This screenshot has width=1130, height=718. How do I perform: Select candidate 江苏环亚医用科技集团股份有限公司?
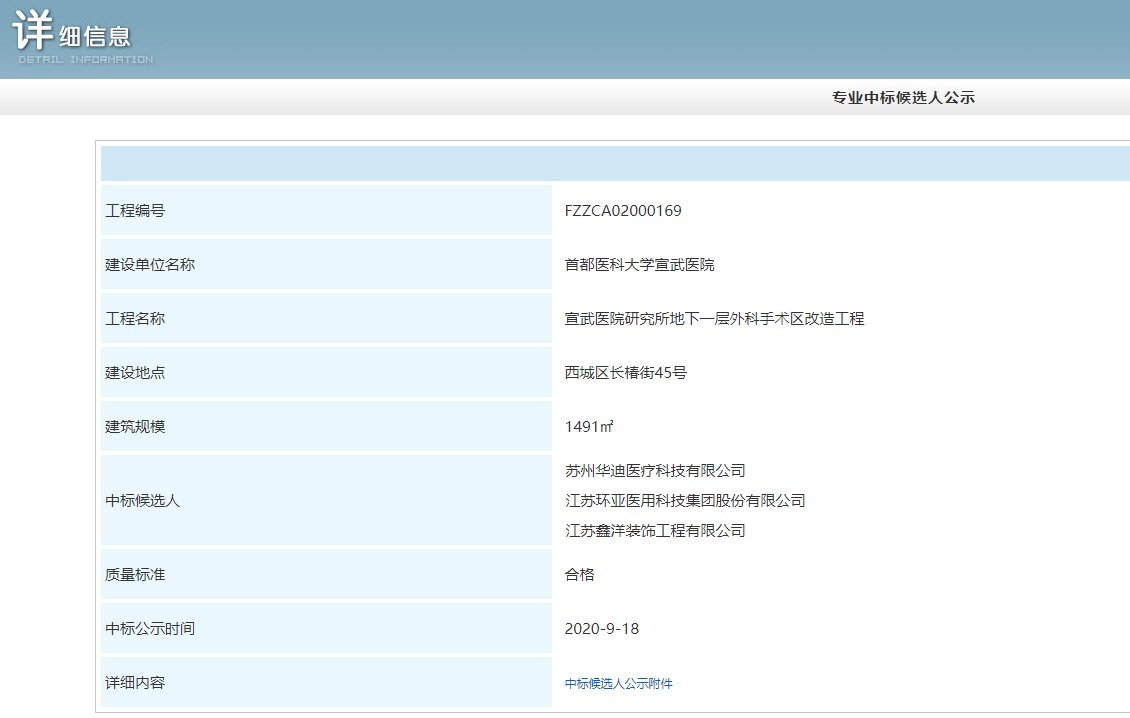[x=685, y=500]
